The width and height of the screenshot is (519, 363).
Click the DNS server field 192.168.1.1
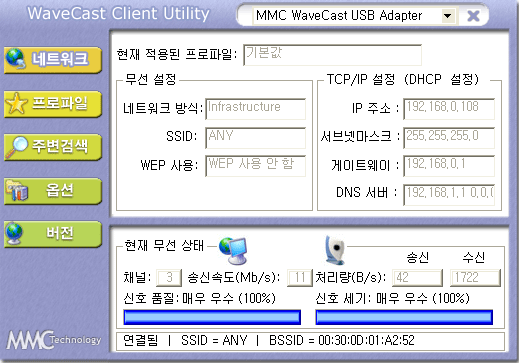449,195
